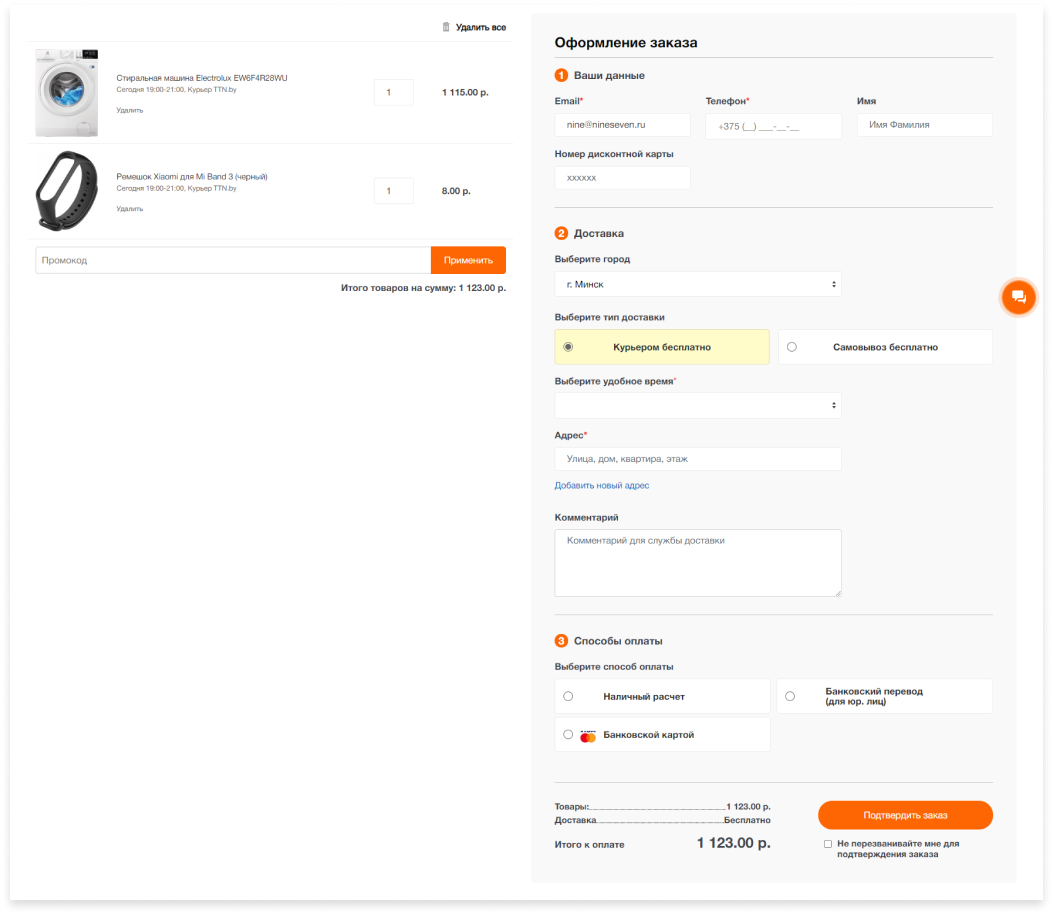Focus the 'Промокод' input field
Screen dimensions: 1053x915
(233, 260)
